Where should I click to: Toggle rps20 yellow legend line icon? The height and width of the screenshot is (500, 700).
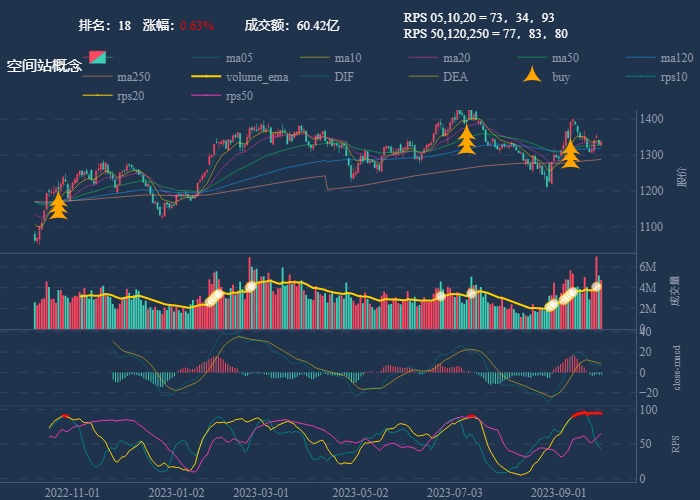pyautogui.click(x=98, y=96)
